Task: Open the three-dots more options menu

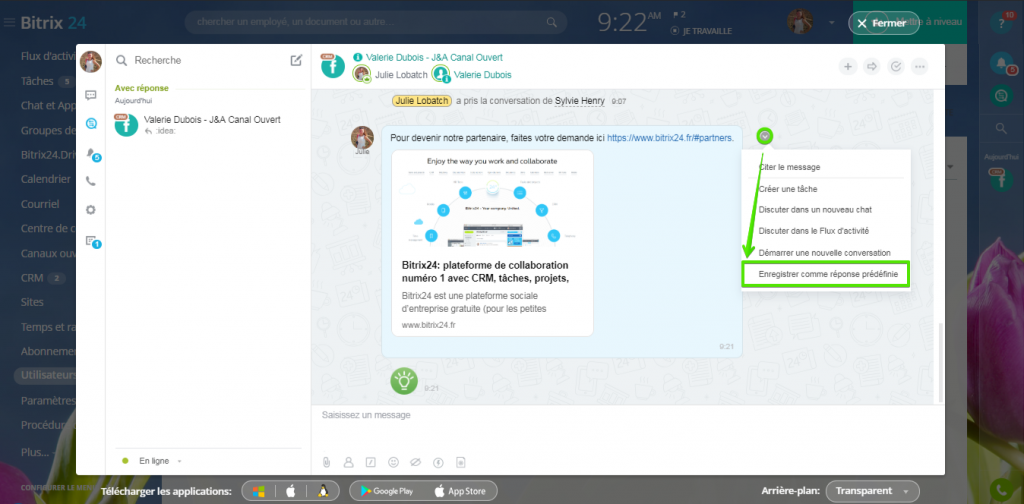Action: (x=920, y=66)
